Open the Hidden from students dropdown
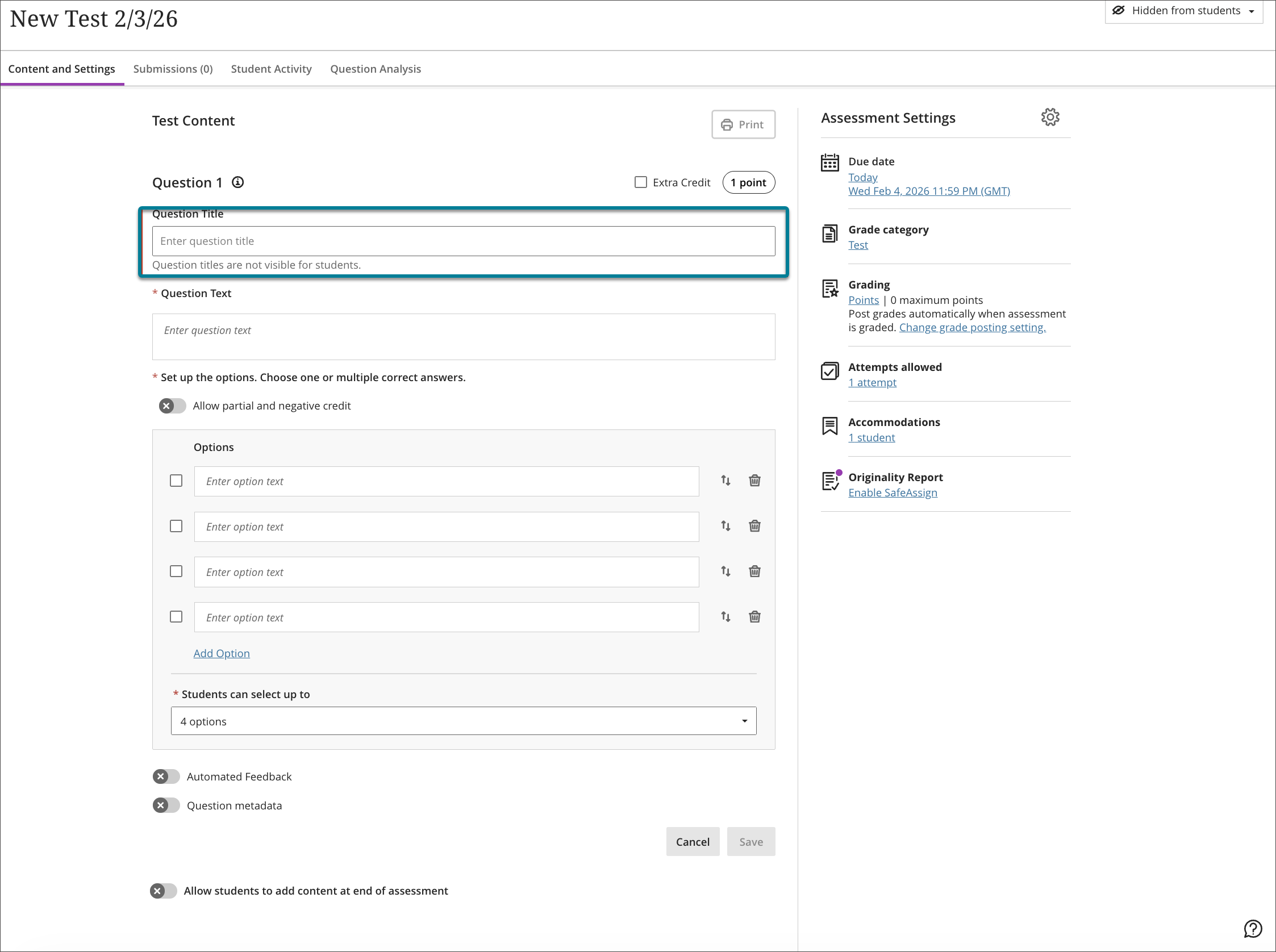The width and height of the screenshot is (1276, 952). 1184,10
